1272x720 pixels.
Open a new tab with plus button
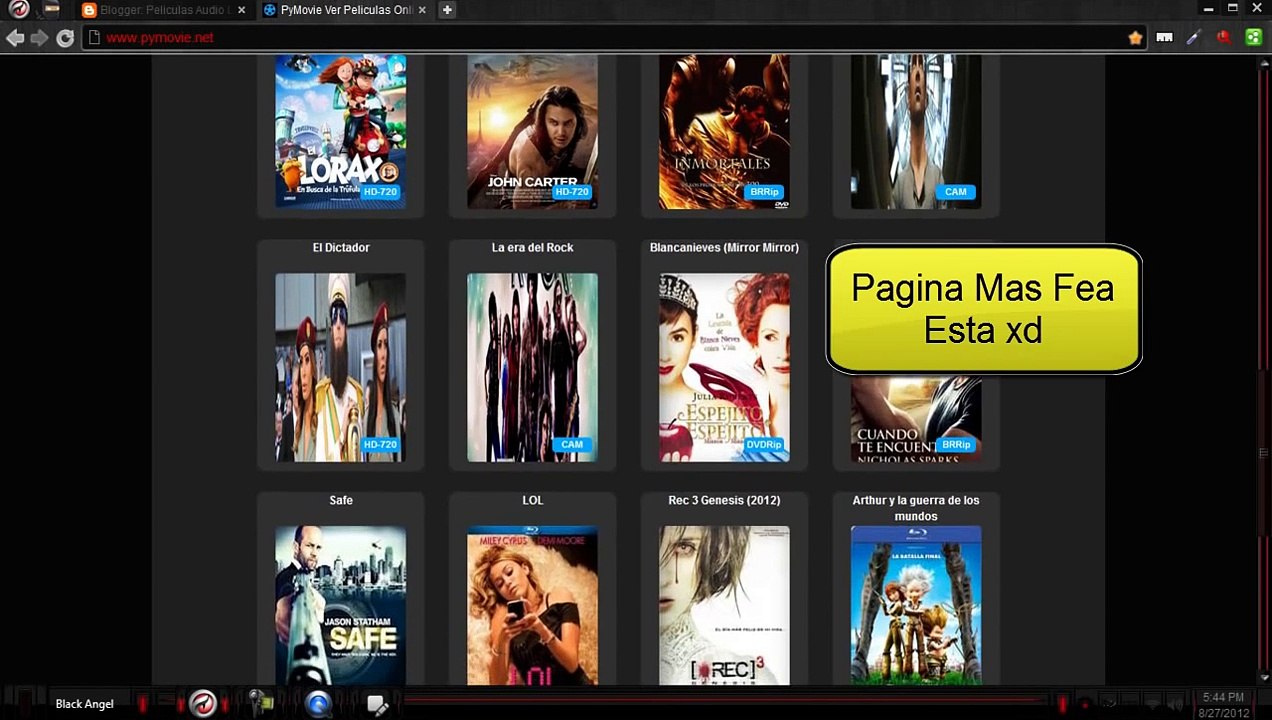[x=447, y=10]
